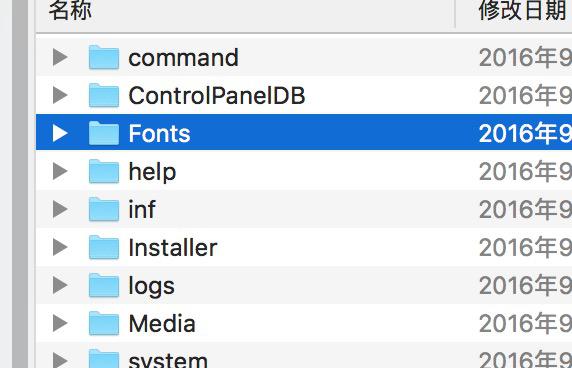Select the Installer folder icon
The image size is (572, 368).
point(104,247)
